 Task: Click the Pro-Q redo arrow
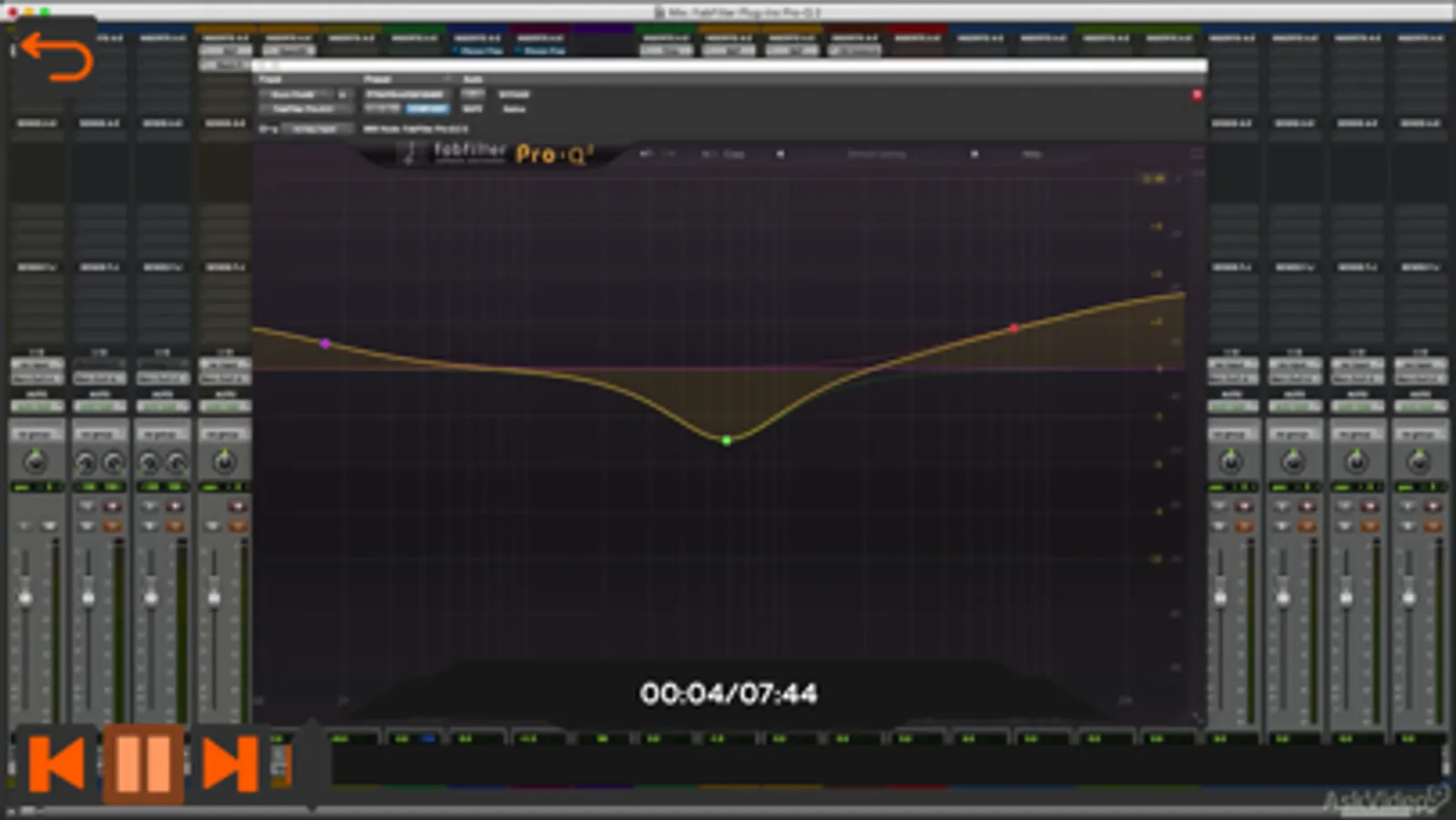tap(669, 154)
